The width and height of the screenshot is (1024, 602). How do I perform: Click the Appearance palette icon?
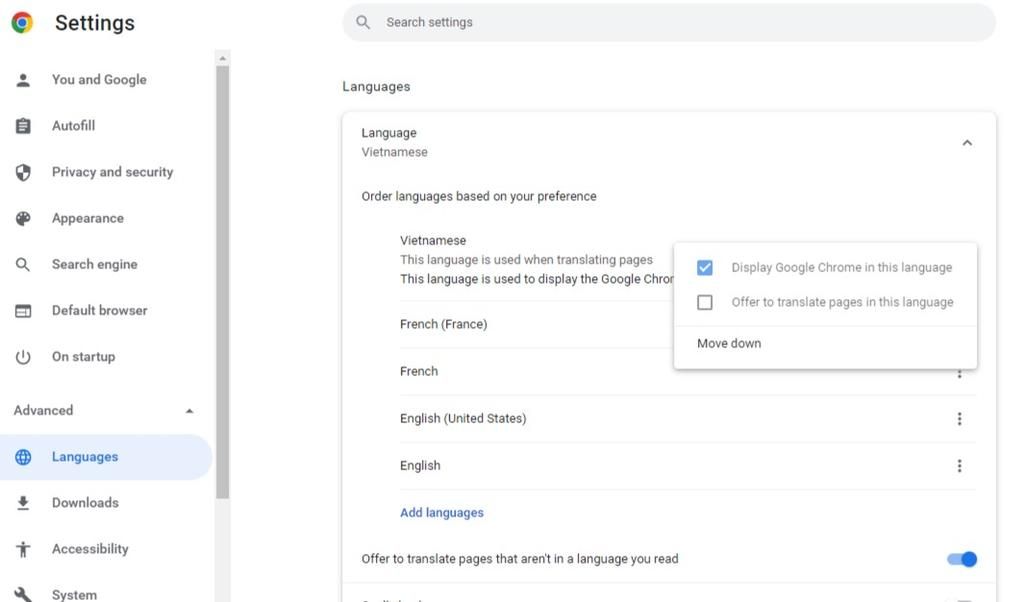pyautogui.click(x=23, y=218)
